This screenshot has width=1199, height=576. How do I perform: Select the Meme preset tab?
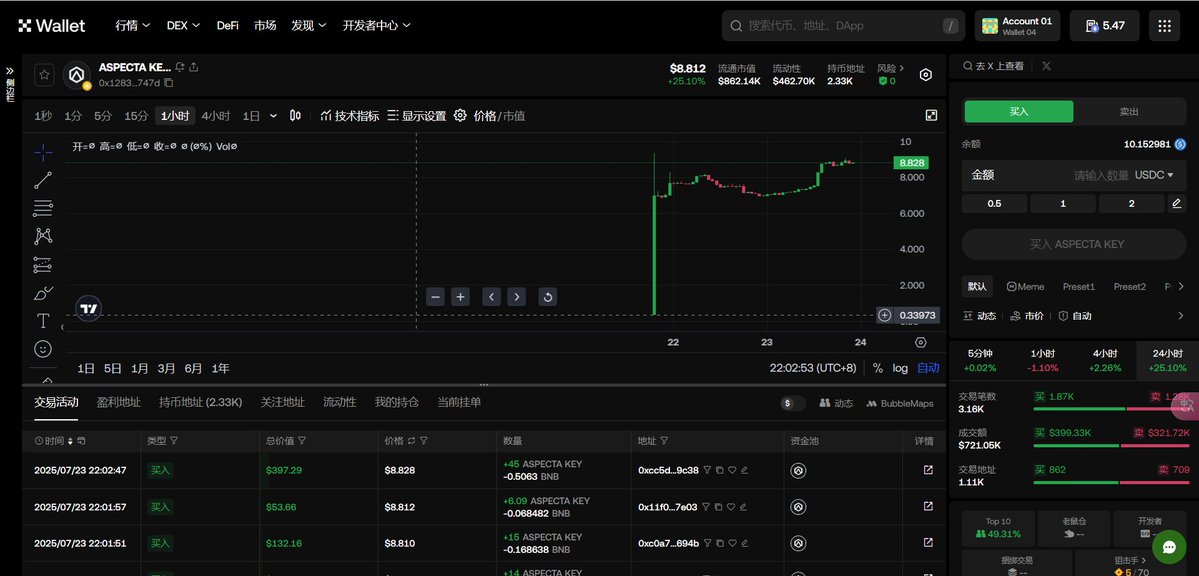click(1025, 286)
